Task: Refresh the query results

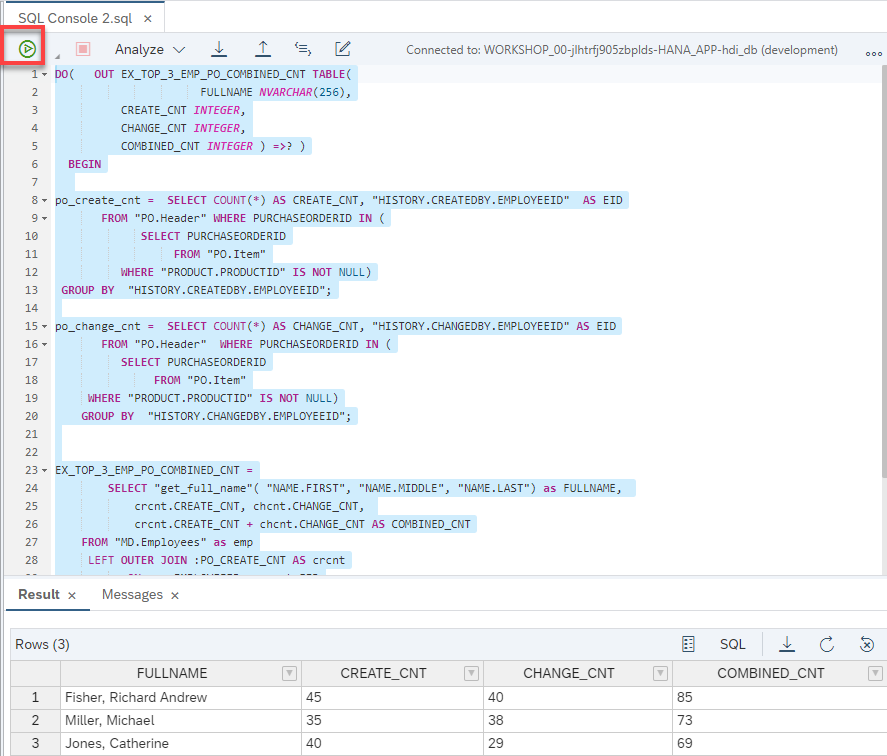Action: tap(826, 644)
